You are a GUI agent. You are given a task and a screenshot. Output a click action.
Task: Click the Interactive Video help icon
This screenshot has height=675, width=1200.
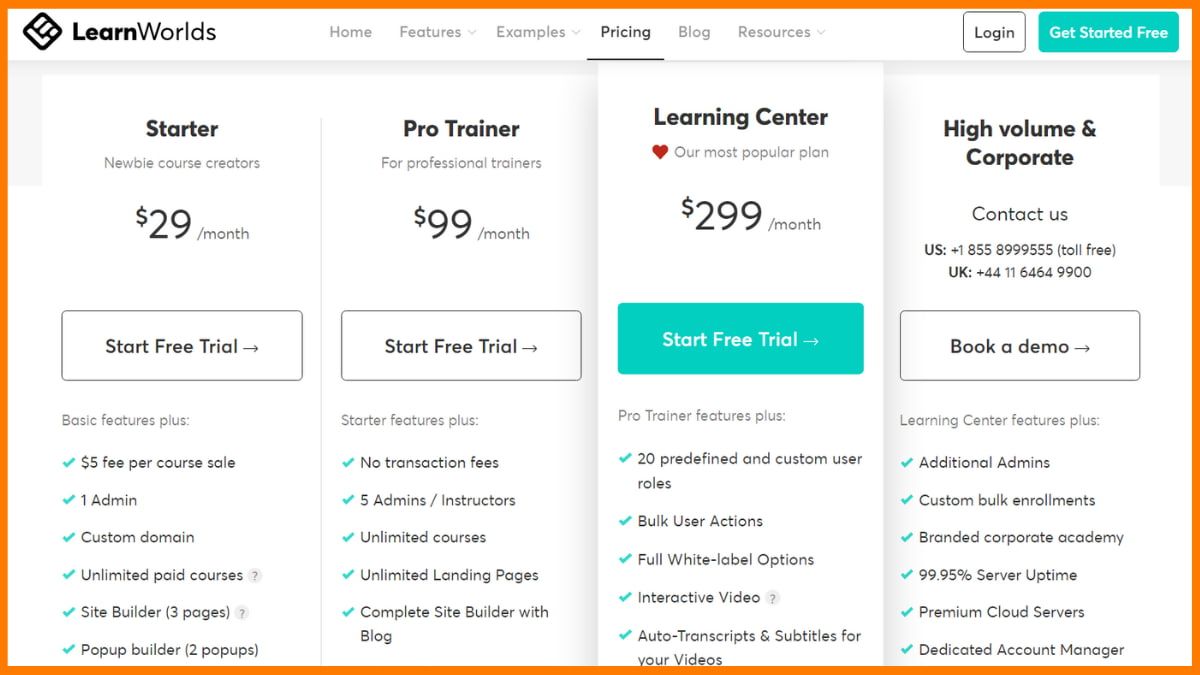(774, 598)
